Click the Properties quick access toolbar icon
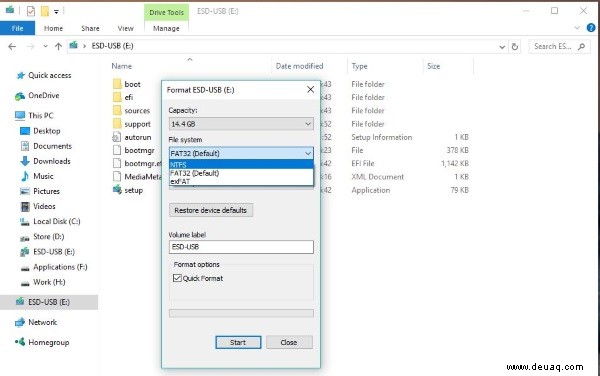 point(31,11)
